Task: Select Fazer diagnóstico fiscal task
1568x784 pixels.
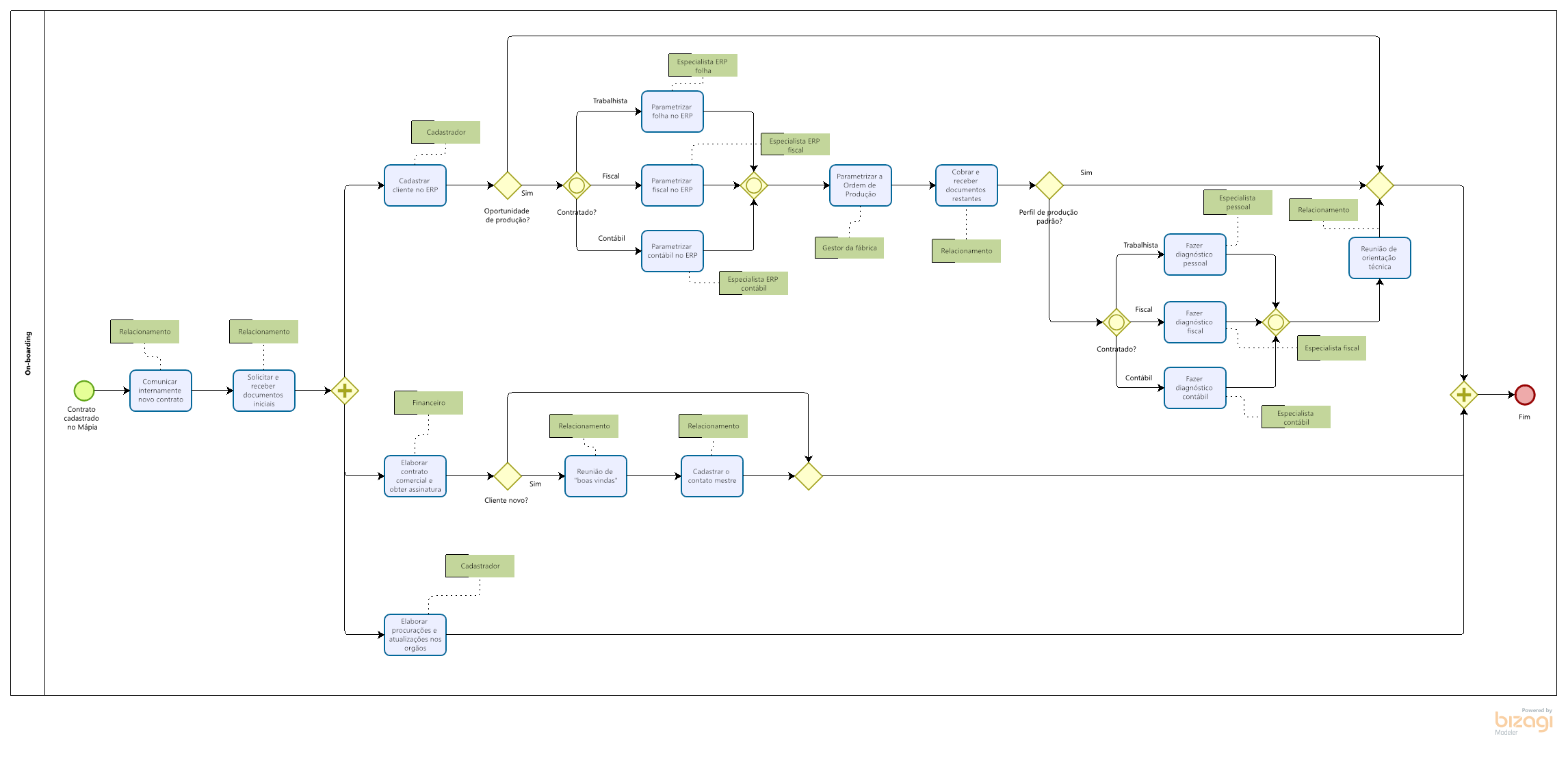Action: click(1195, 322)
